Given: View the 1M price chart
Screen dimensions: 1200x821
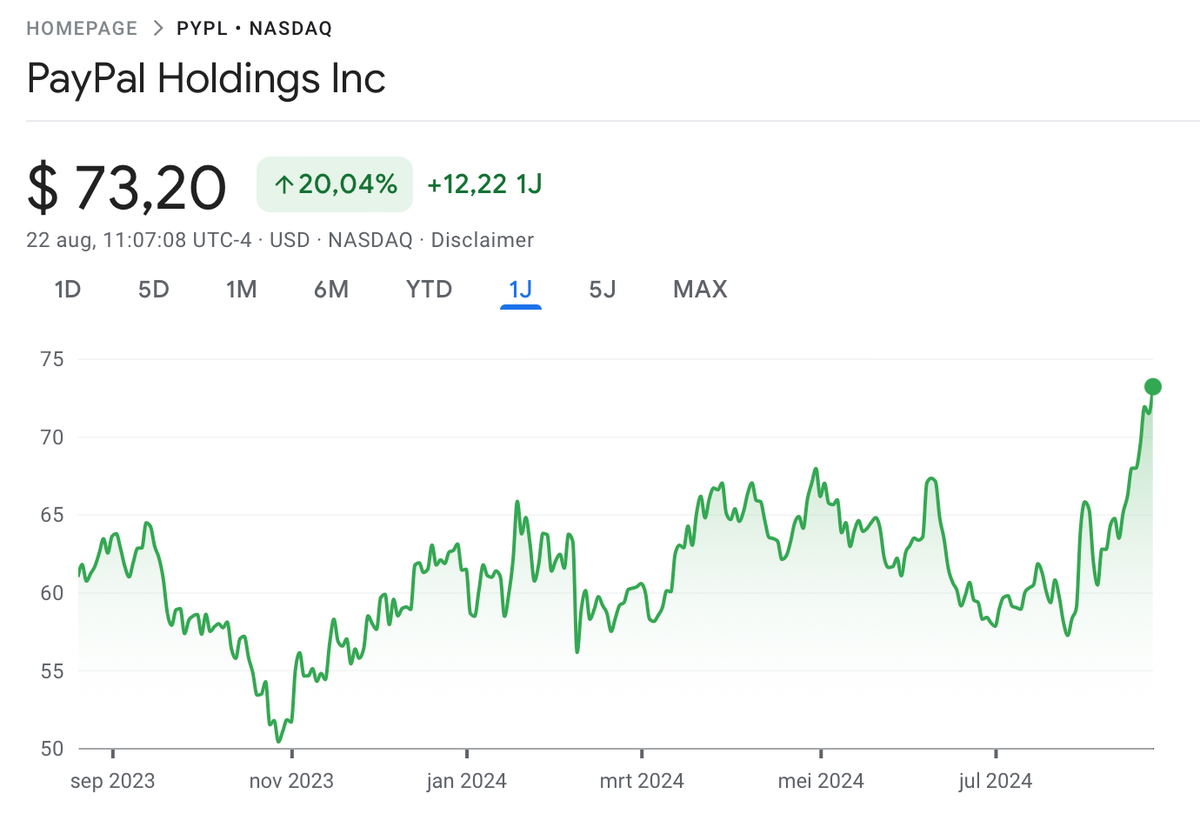Looking at the screenshot, I should click(x=241, y=290).
